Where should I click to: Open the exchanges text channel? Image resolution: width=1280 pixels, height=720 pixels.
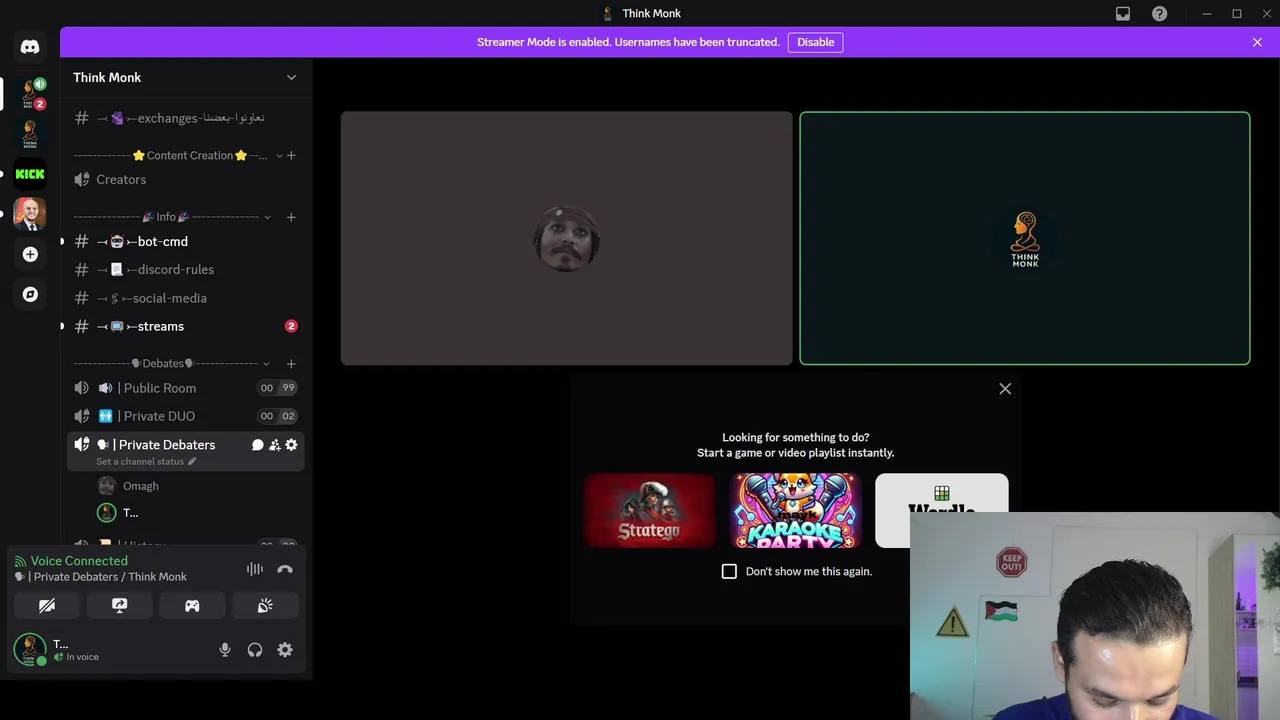pos(185,118)
